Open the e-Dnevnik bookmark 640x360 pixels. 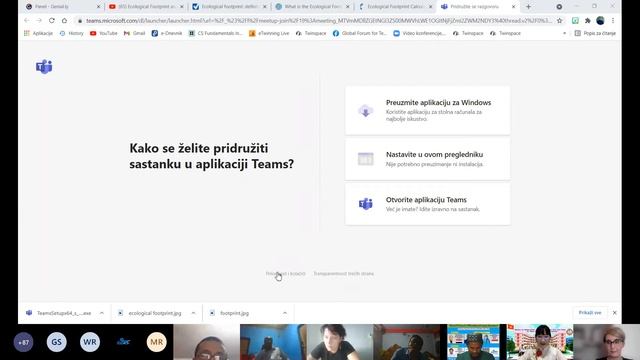[x=167, y=33]
